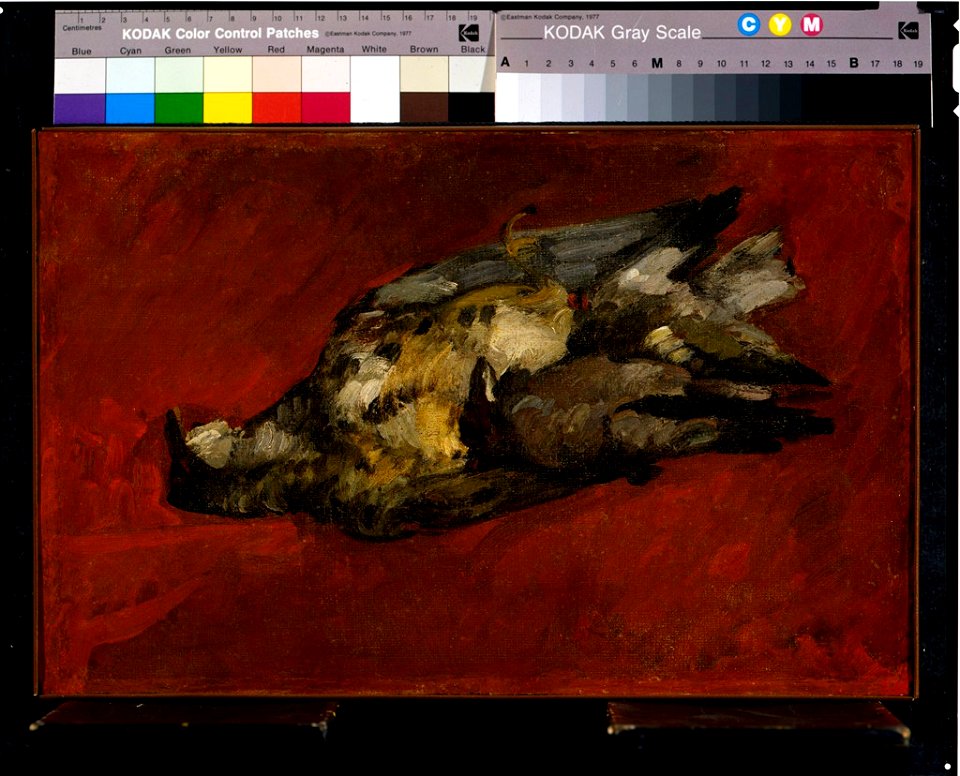The height and width of the screenshot is (776, 960).
Task: Click Kodak logo on Color Control Patches card
Action: (x=468, y=32)
